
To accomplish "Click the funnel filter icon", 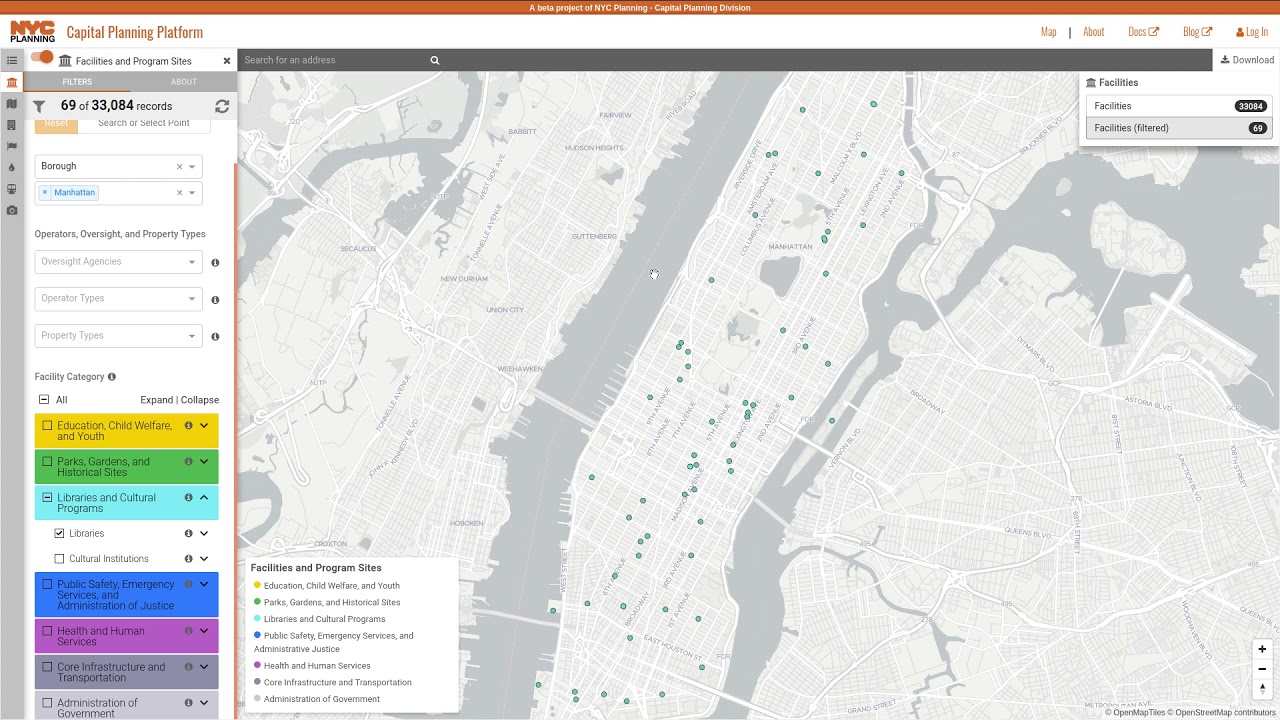I will click(39, 106).
